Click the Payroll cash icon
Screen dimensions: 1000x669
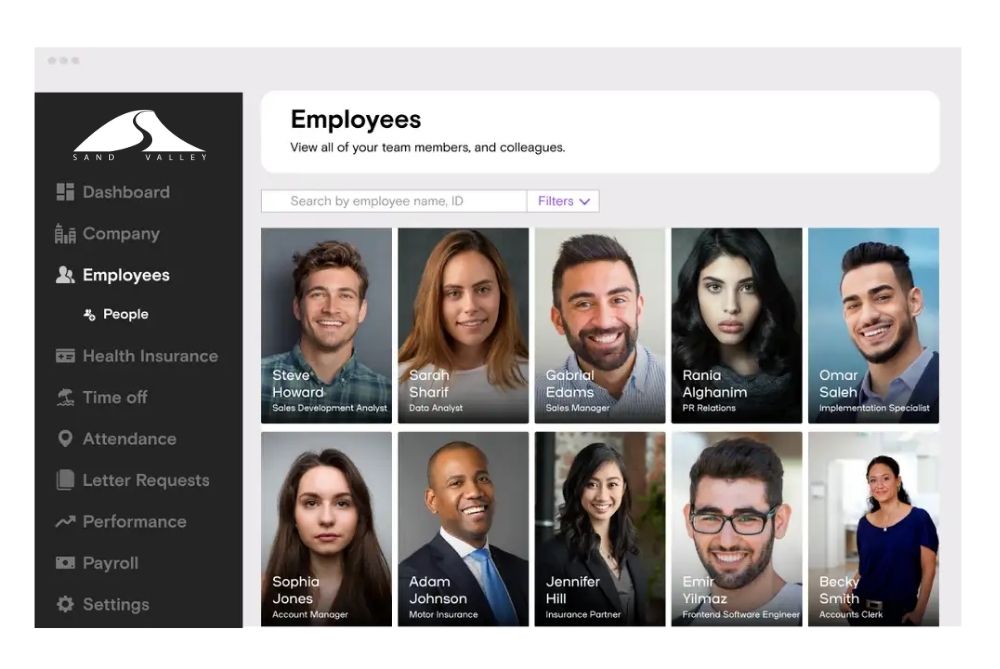coord(65,563)
